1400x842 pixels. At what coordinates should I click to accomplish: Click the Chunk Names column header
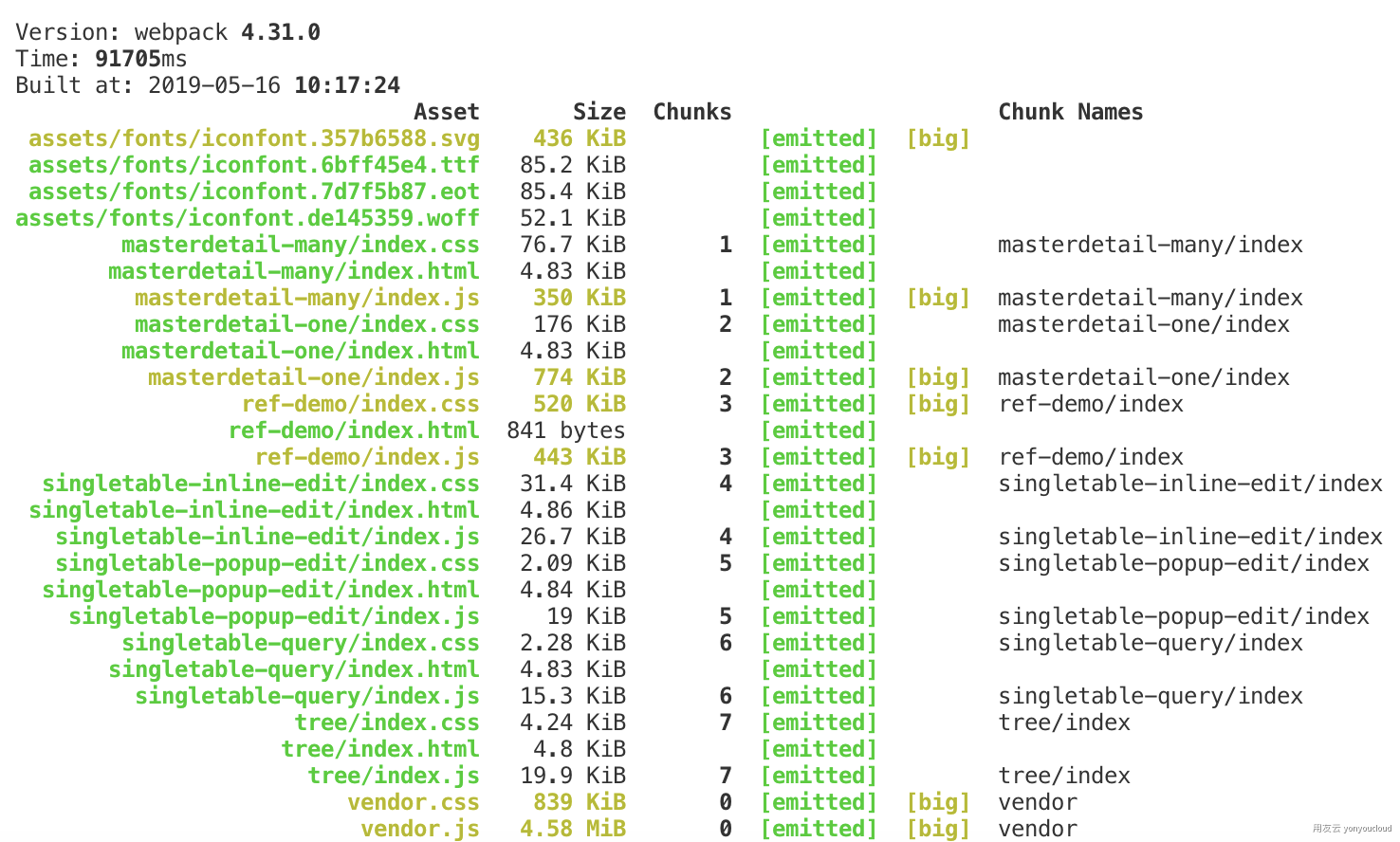pos(1070,111)
